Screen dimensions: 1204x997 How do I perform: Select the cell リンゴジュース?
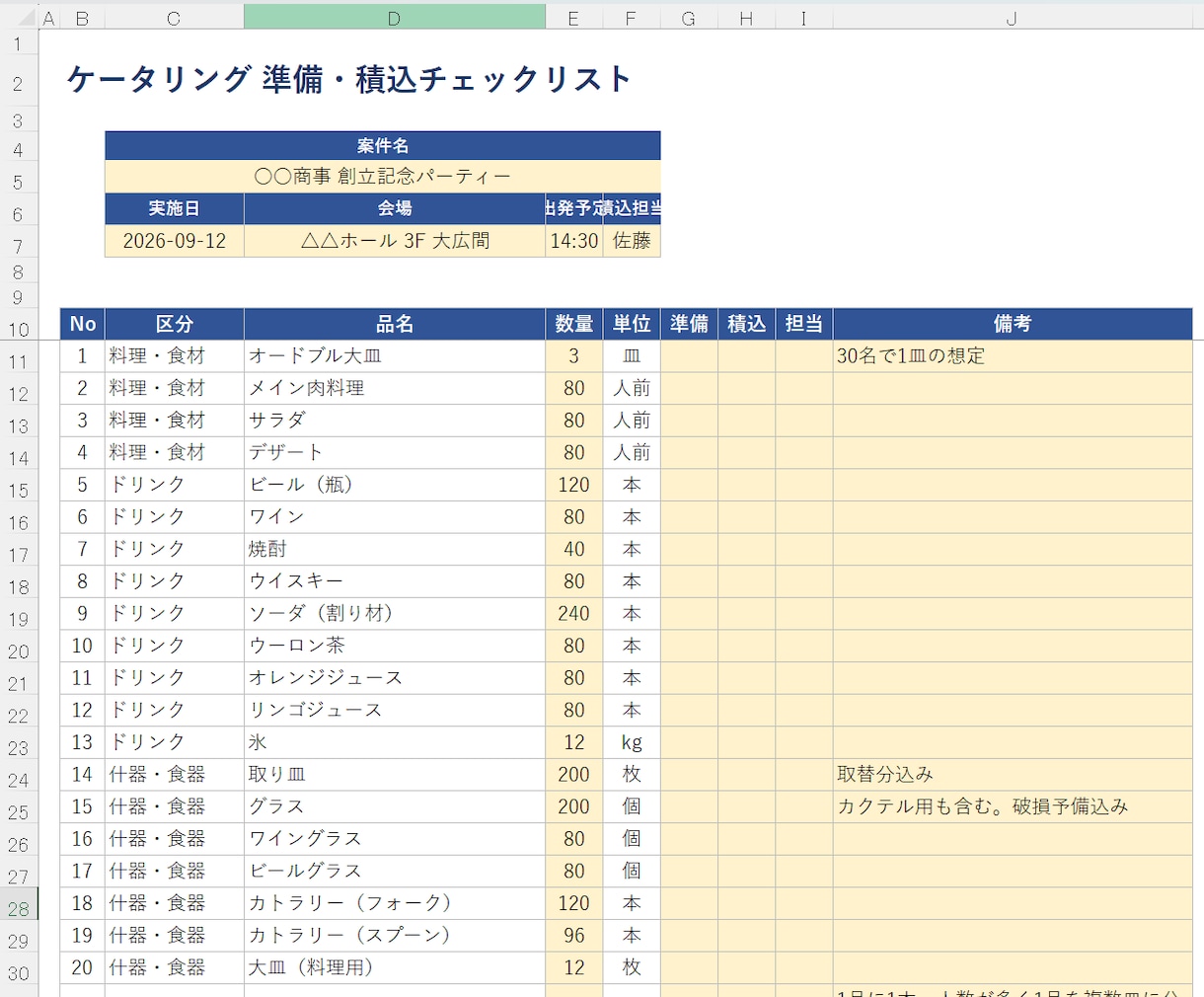(395, 711)
